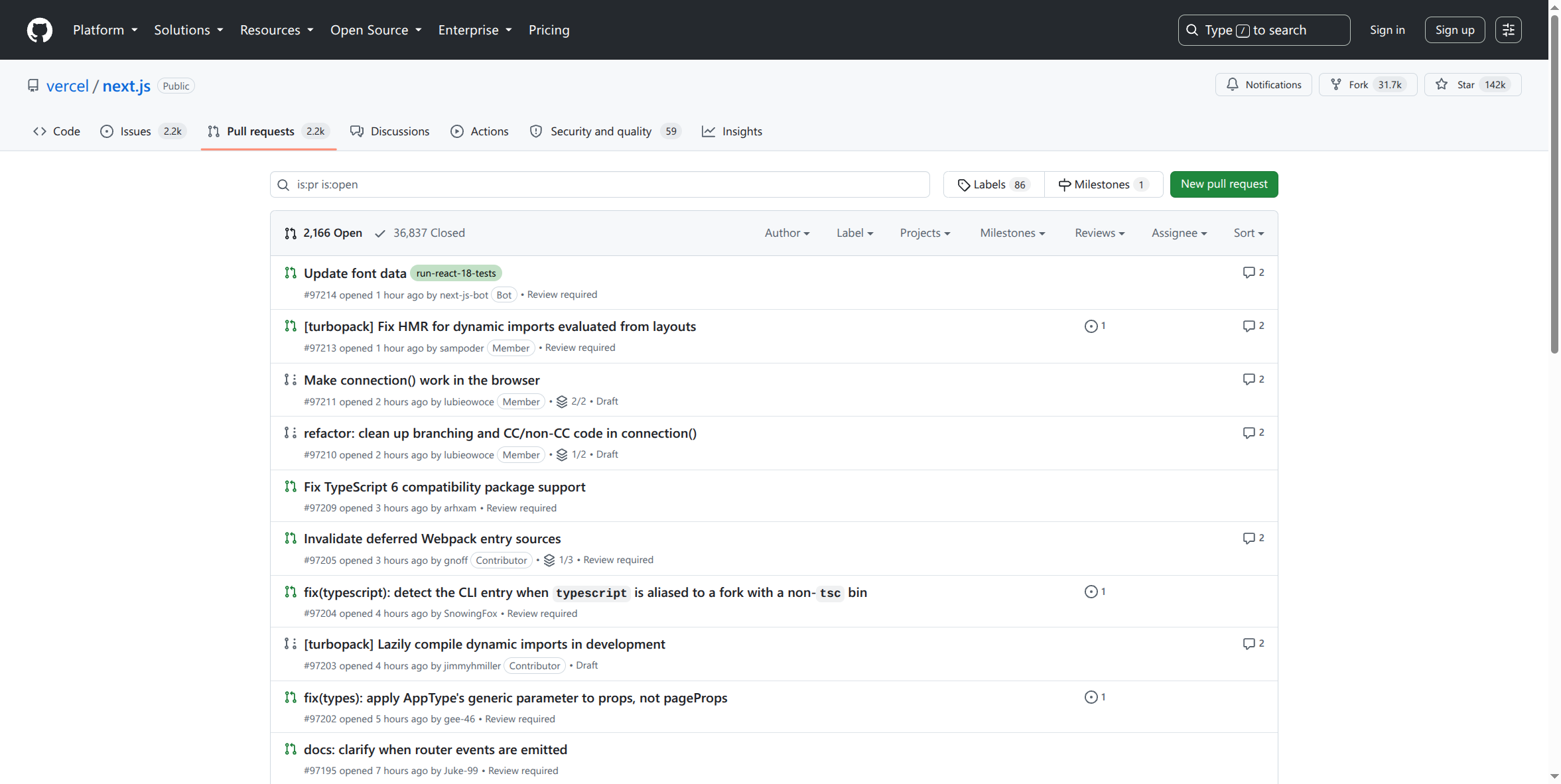Click the New pull request button
1561x784 pixels.
(x=1224, y=184)
